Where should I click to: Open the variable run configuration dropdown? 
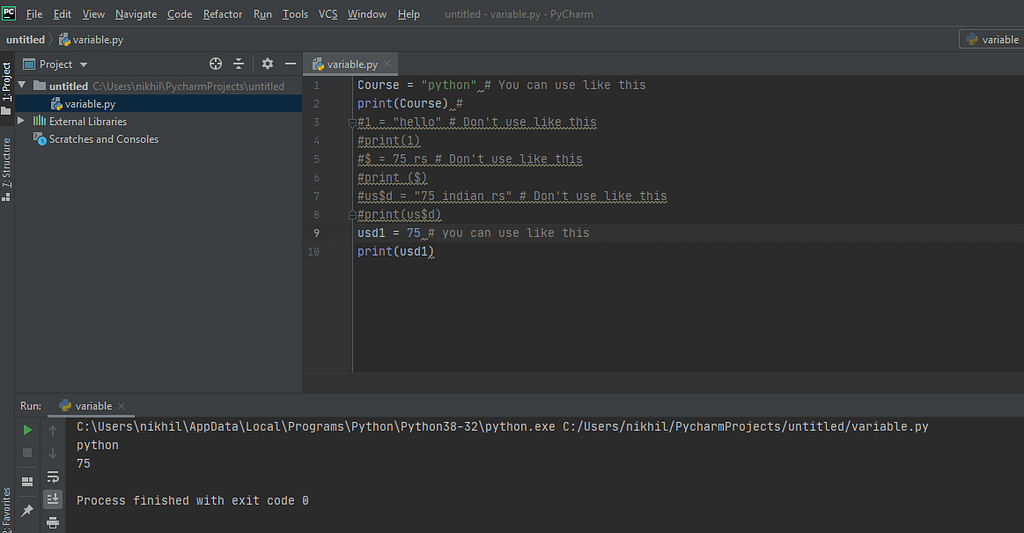pyautogui.click(x=991, y=40)
